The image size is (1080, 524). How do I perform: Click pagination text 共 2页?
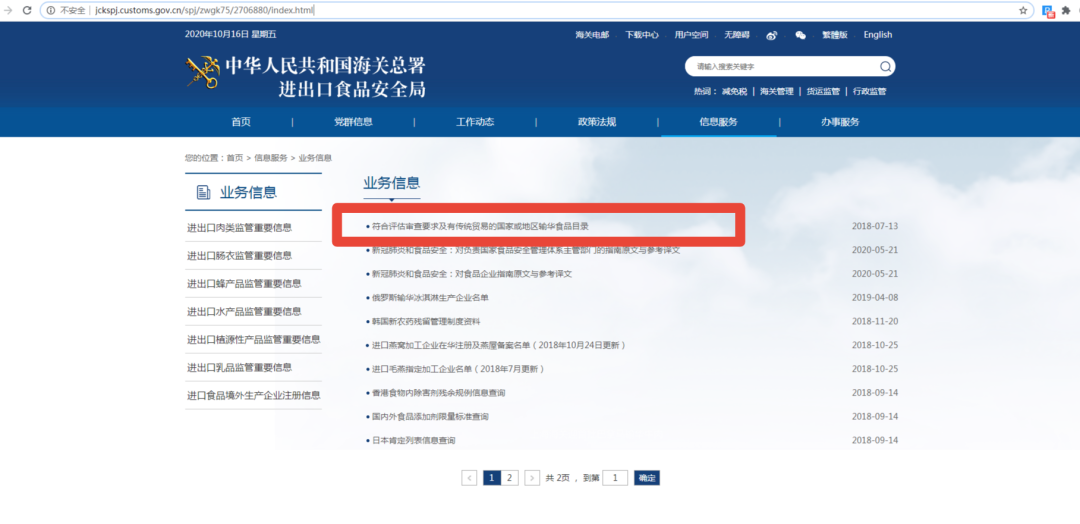(x=557, y=478)
